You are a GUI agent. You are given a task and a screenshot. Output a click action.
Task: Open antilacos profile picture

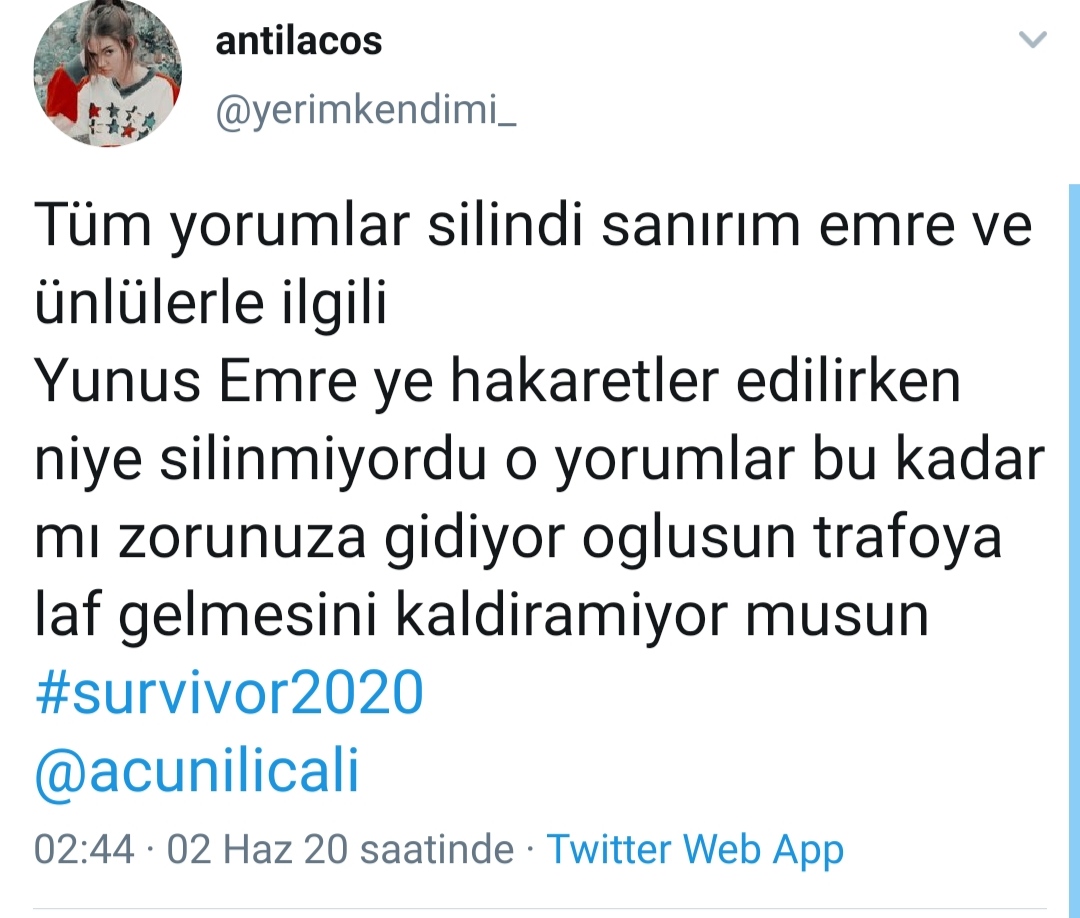point(107,72)
